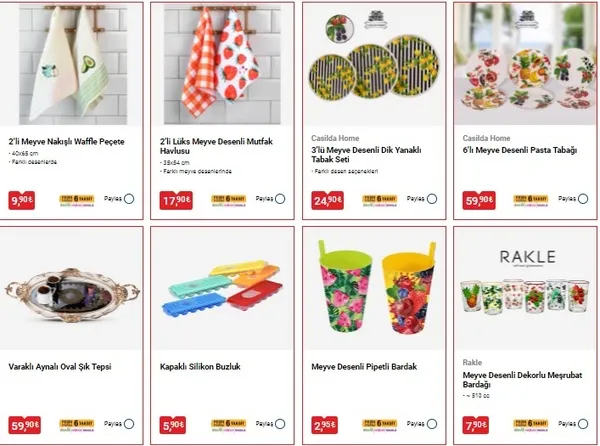Toggle Paylaş circle for Mutfak Havlusu
The width and height of the screenshot is (600, 446).
[280, 199]
